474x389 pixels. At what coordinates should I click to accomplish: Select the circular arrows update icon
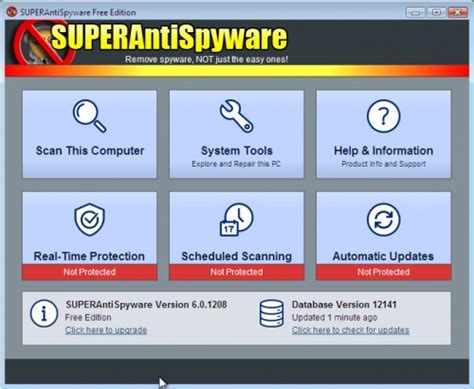pos(384,219)
